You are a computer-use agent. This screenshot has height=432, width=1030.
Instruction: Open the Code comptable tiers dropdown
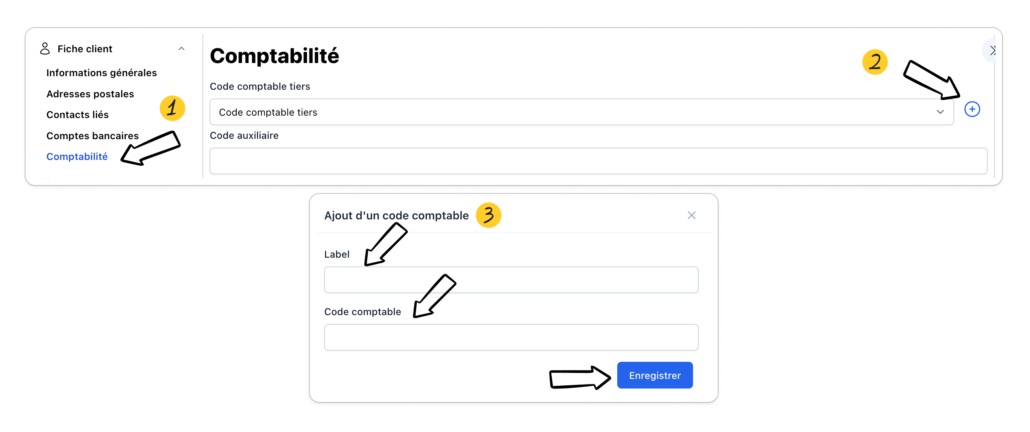[x=580, y=112]
